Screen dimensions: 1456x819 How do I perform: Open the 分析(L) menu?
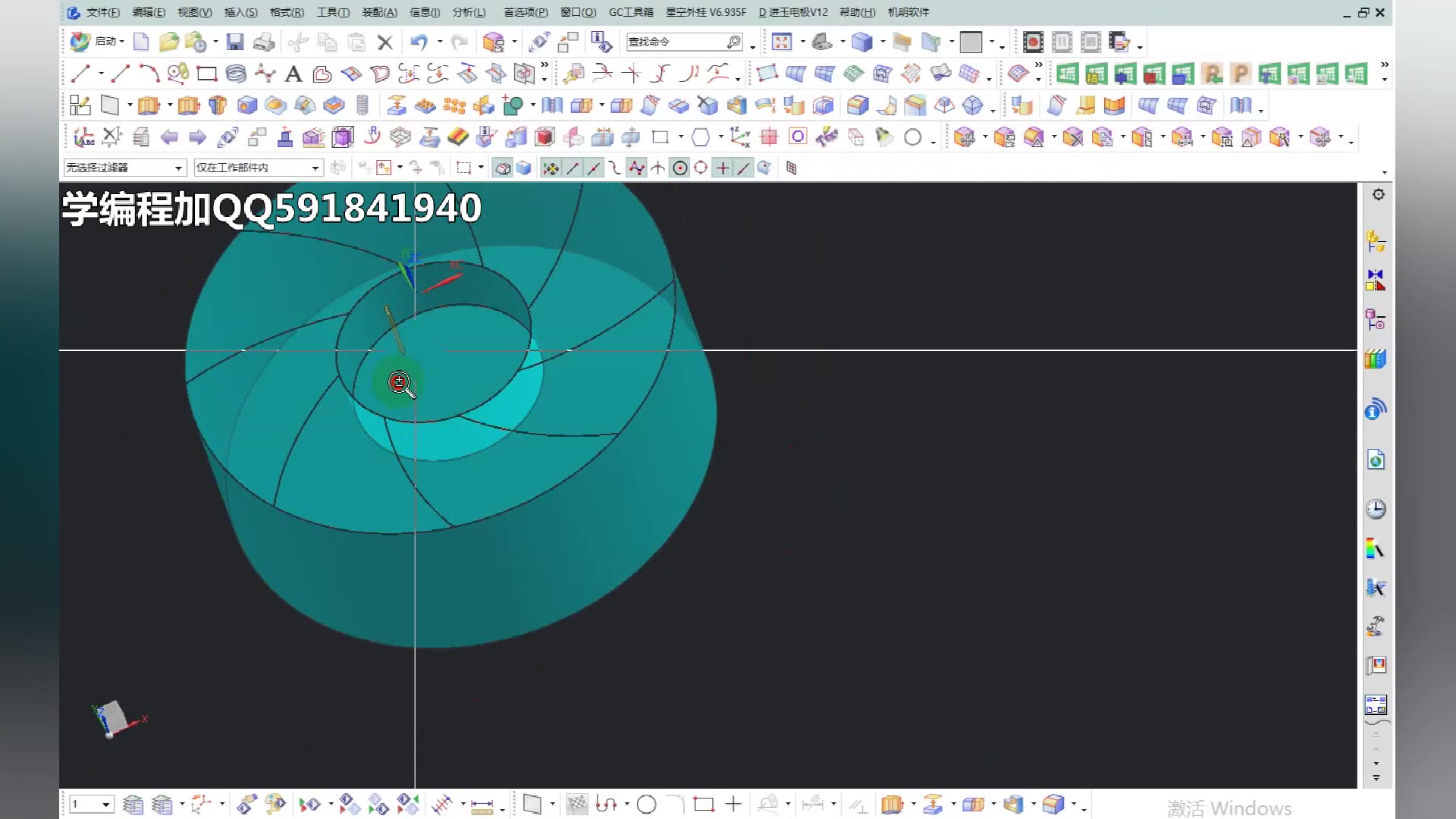pos(469,12)
